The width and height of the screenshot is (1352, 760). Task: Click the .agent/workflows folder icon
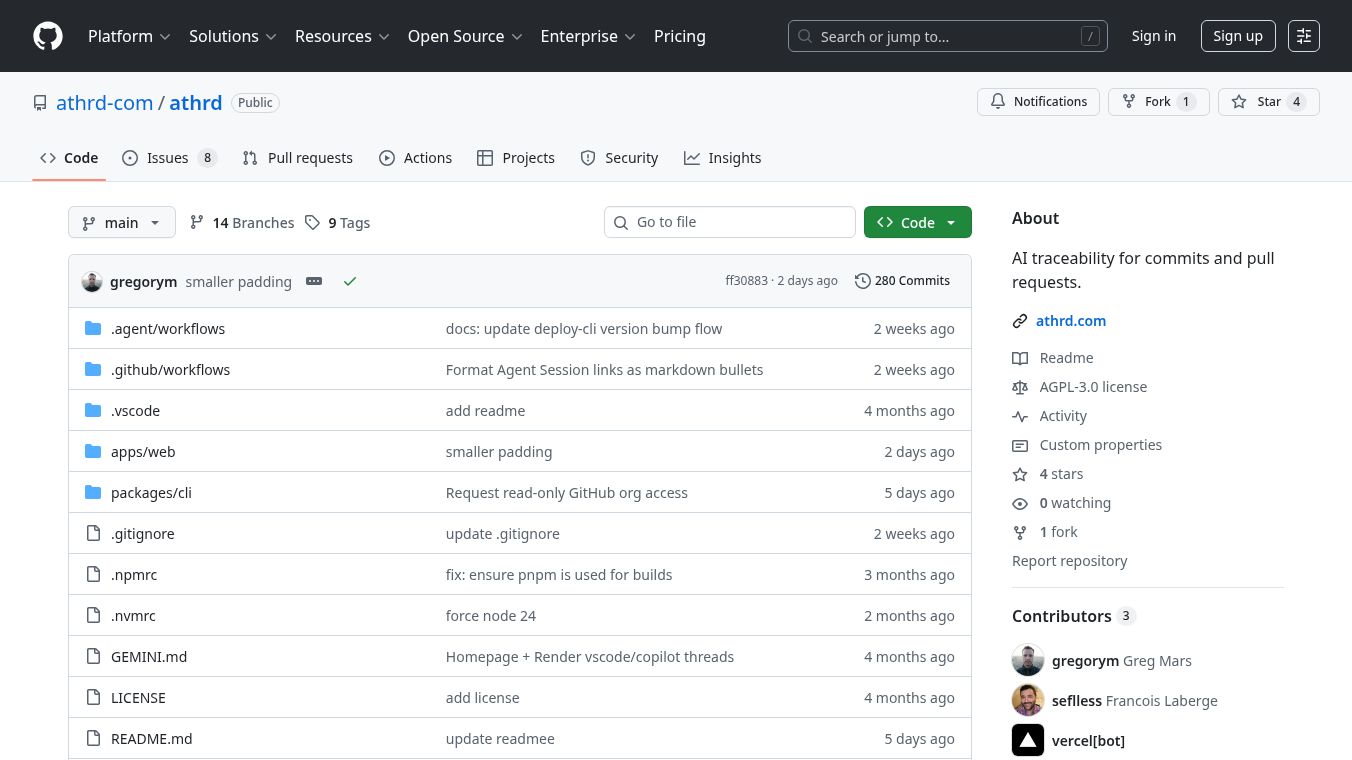coord(93,329)
